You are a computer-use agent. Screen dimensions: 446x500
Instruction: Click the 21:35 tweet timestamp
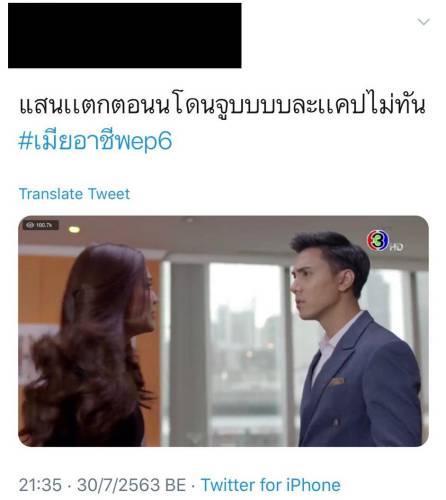point(40,485)
